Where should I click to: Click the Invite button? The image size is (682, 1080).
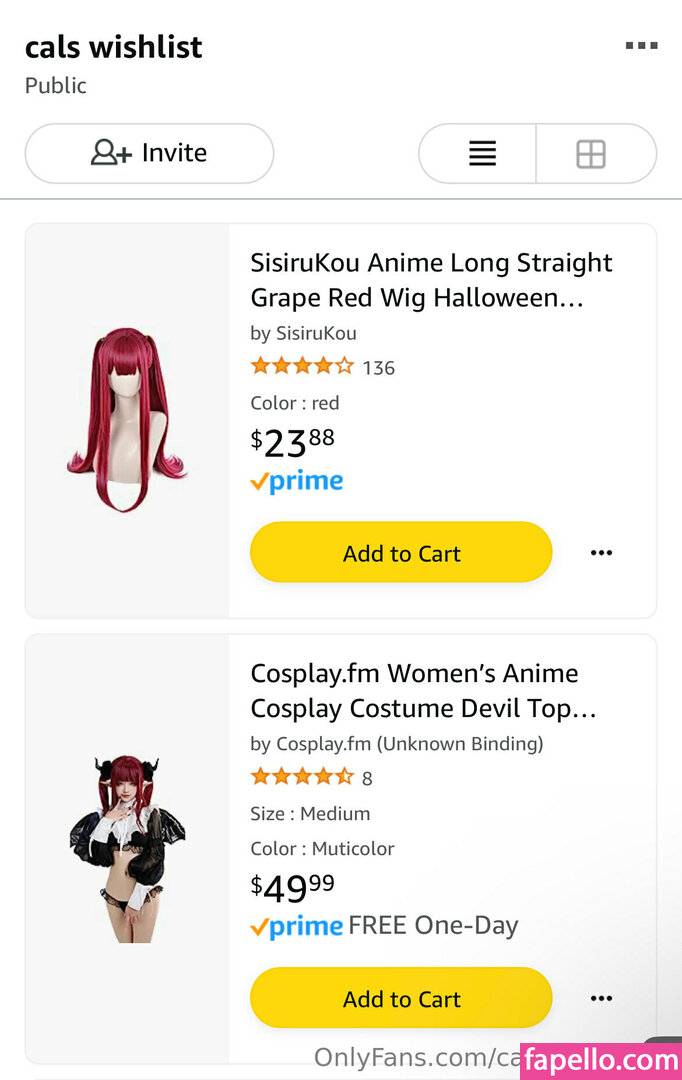tap(149, 153)
